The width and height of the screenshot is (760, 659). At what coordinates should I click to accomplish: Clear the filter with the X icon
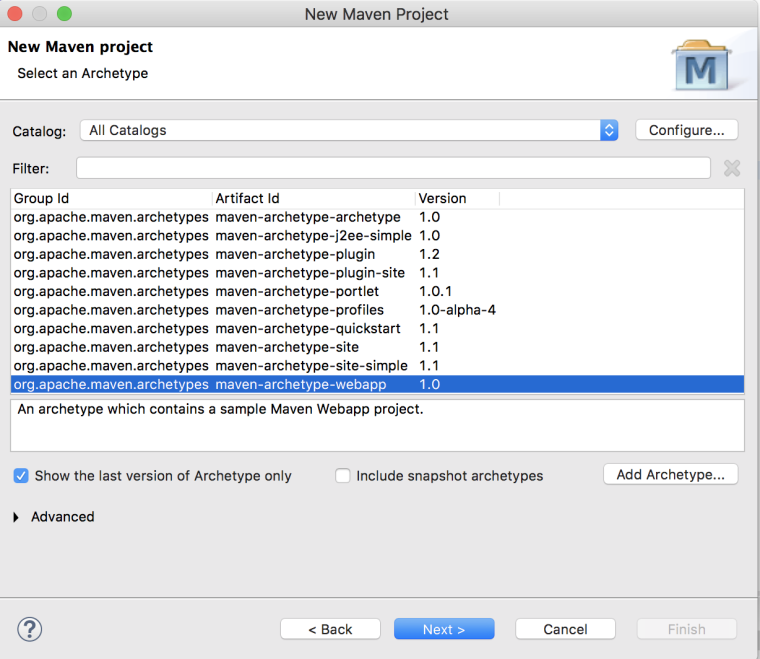click(x=732, y=168)
